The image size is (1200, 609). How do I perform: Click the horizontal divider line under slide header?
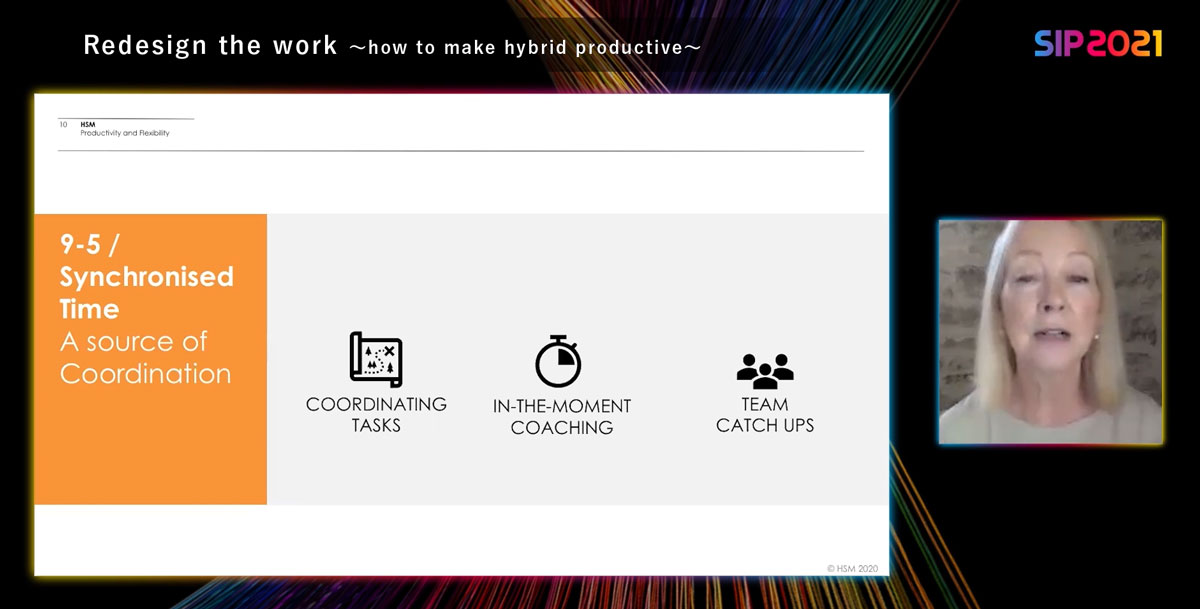pos(460,151)
